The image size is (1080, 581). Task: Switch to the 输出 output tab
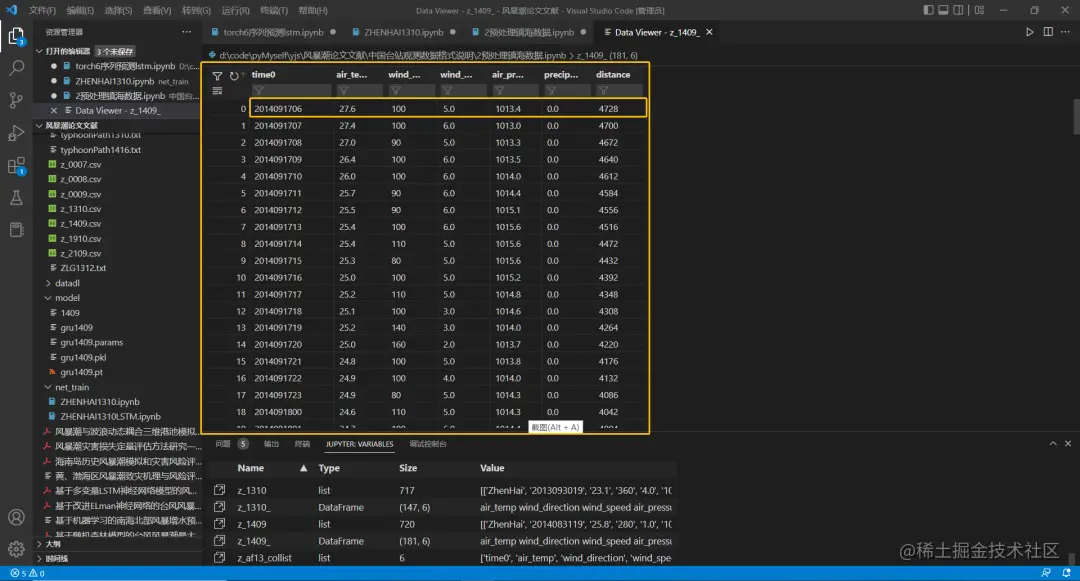(x=271, y=444)
